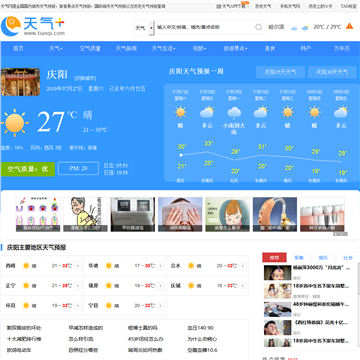
Task: Open the 历史天气 top link
Action: (x=263, y=6)
